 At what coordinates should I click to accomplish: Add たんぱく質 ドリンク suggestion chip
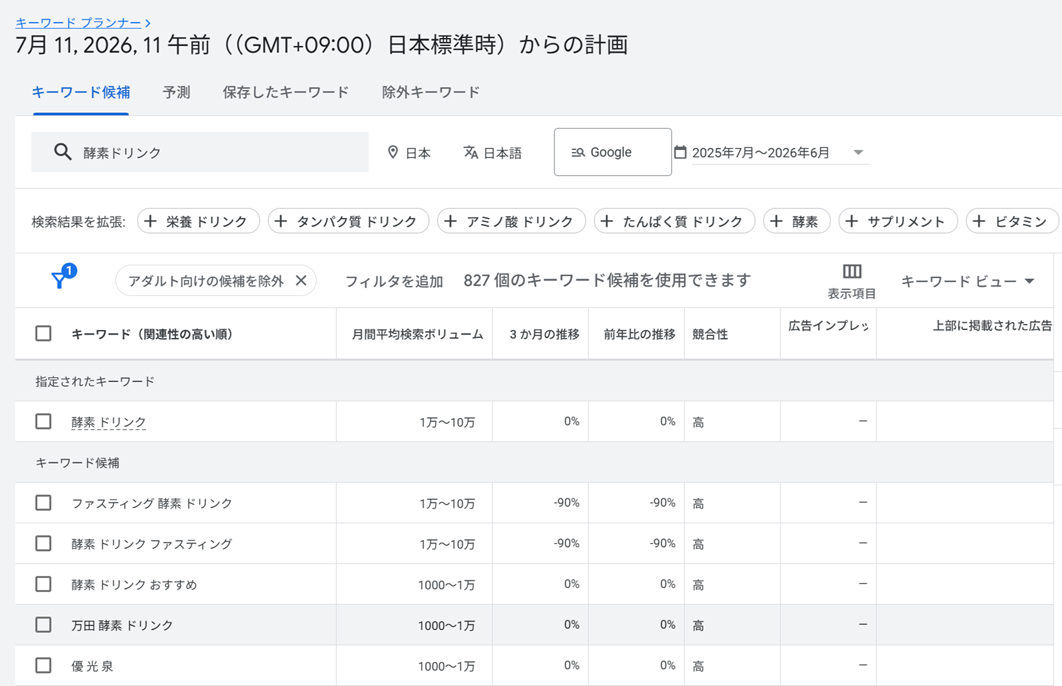pos(674,221)
